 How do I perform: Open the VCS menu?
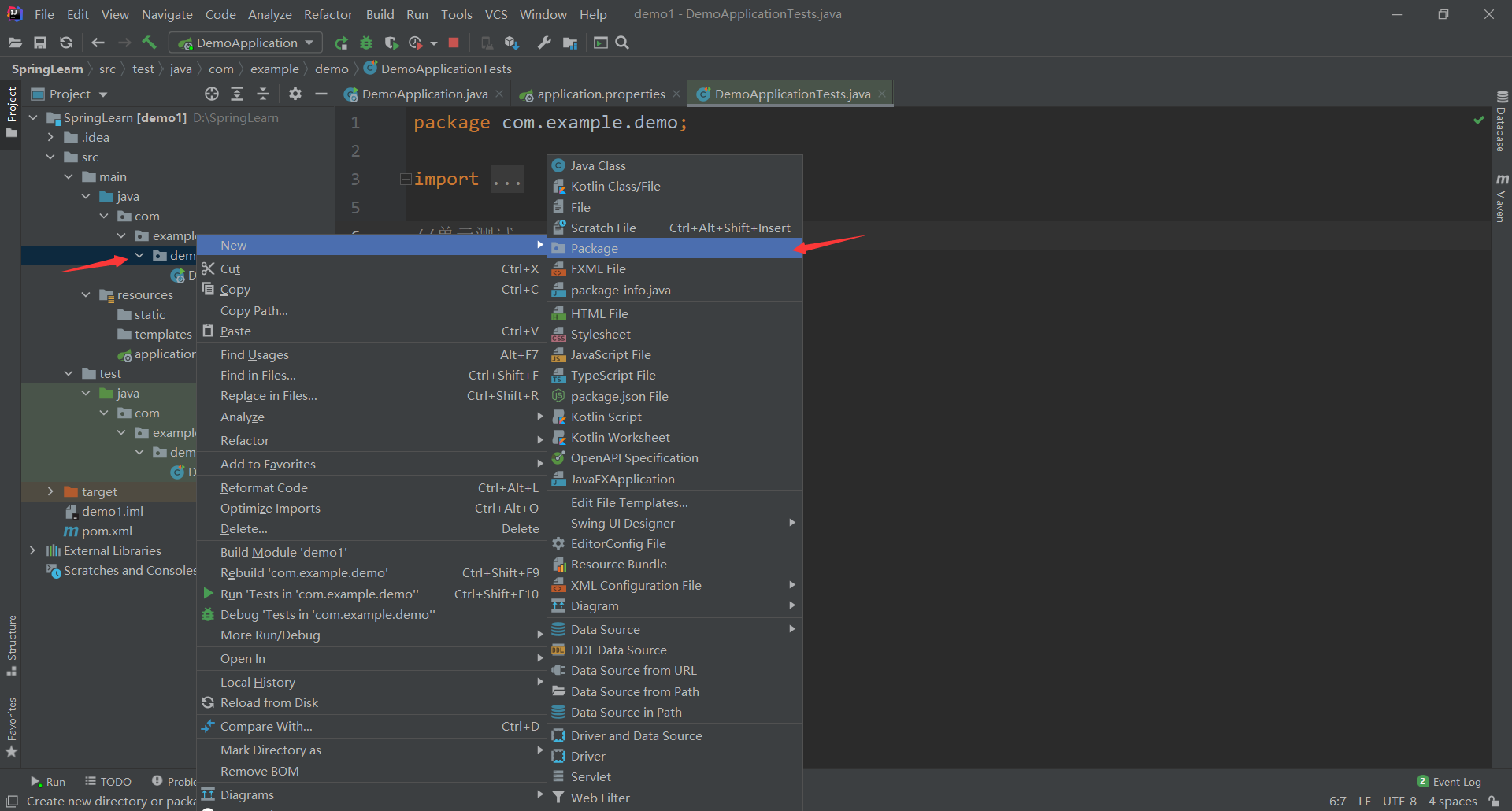click(496, 14)
